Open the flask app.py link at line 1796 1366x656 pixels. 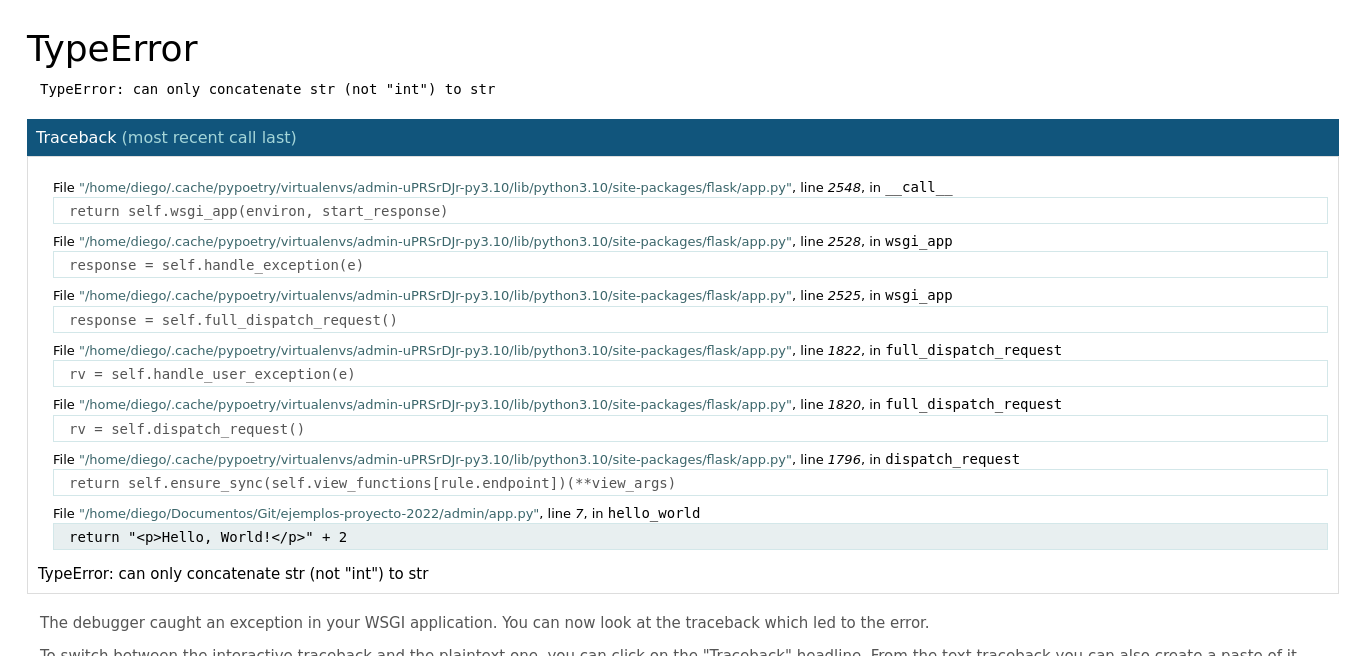click(x=432, y=459)
